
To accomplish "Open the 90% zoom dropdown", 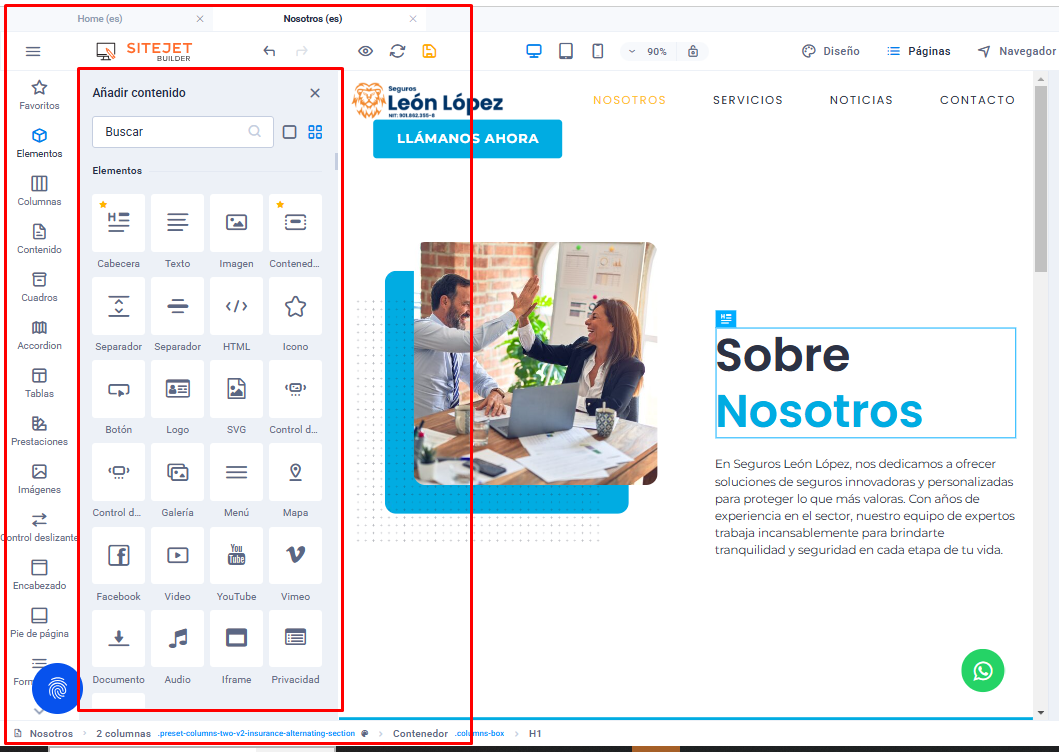I will 648,51.
